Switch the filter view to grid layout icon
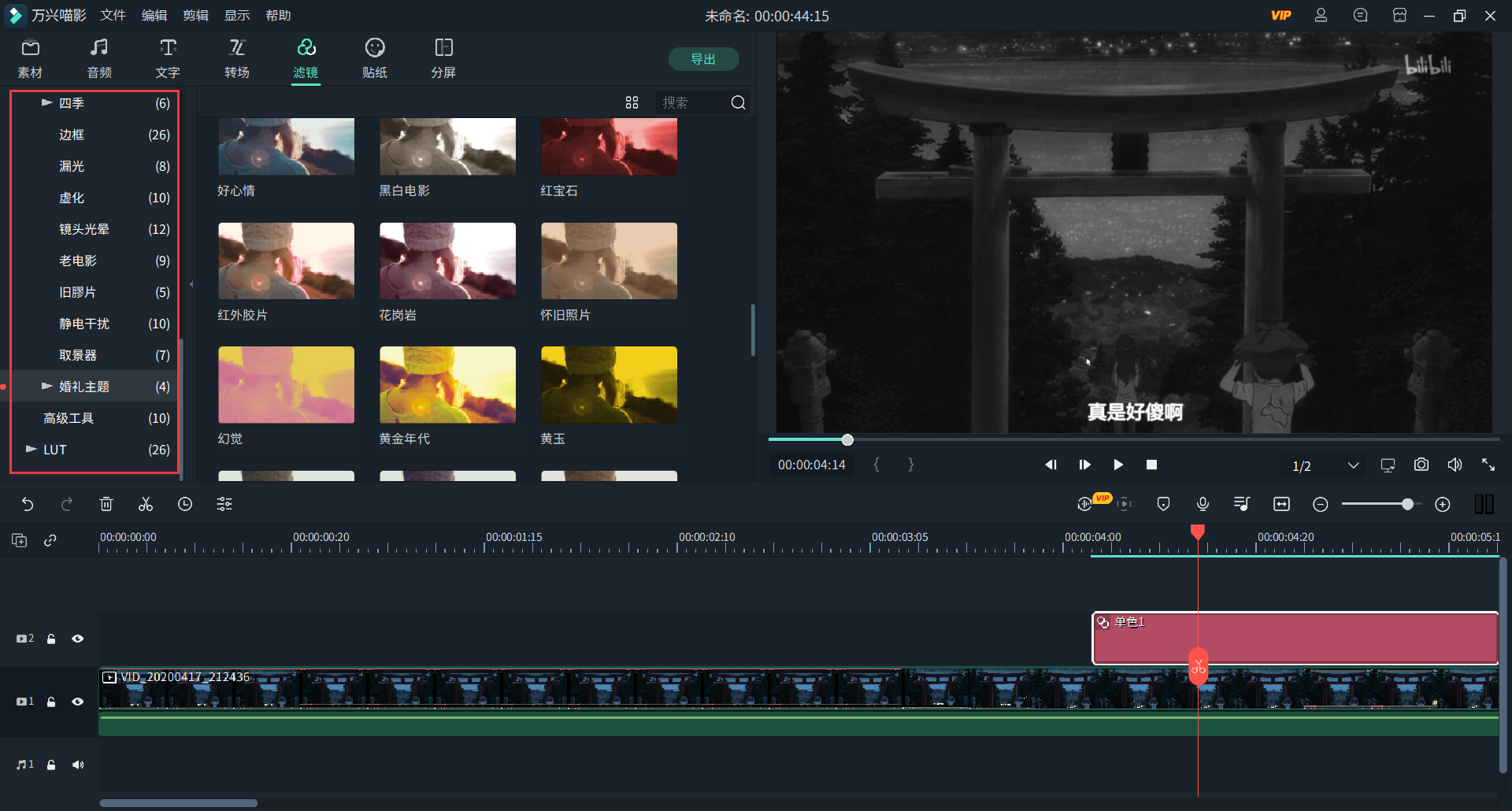Image resolution: width=1512 pixels, height=811 pixels. pos(632,102)
